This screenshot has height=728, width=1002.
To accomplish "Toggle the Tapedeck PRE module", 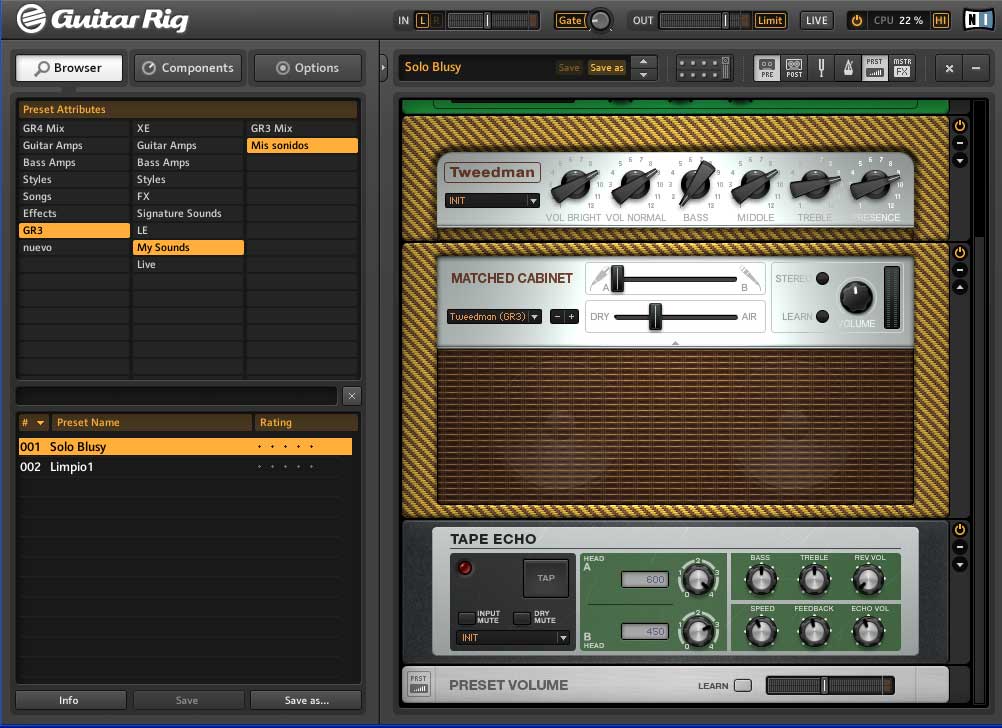I will (x=767, y=68).
